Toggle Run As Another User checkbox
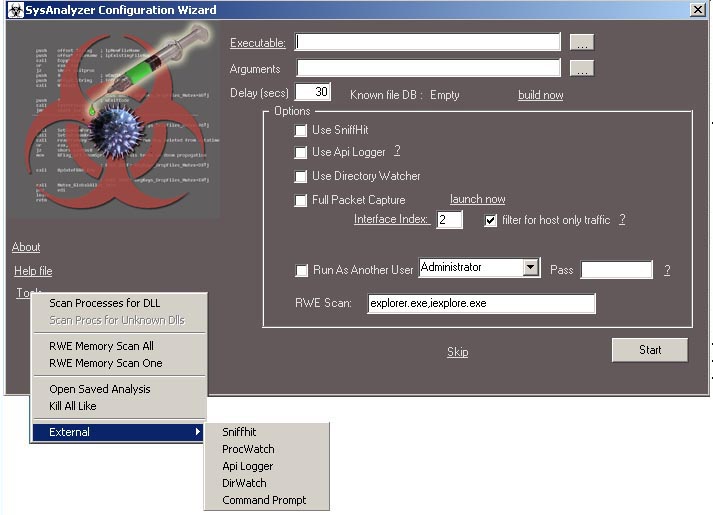The height and width of the screenshot is (515, 713). (x=301, y=270)
